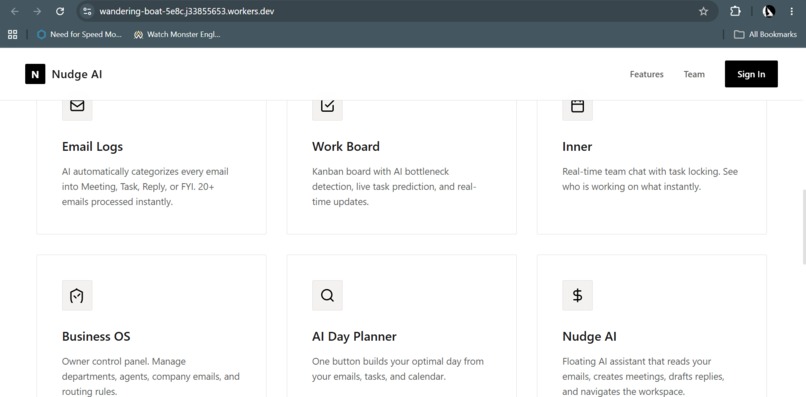
Task: Click the text 'Kanban board with AI bottleneck'
Action: [380, 171]
